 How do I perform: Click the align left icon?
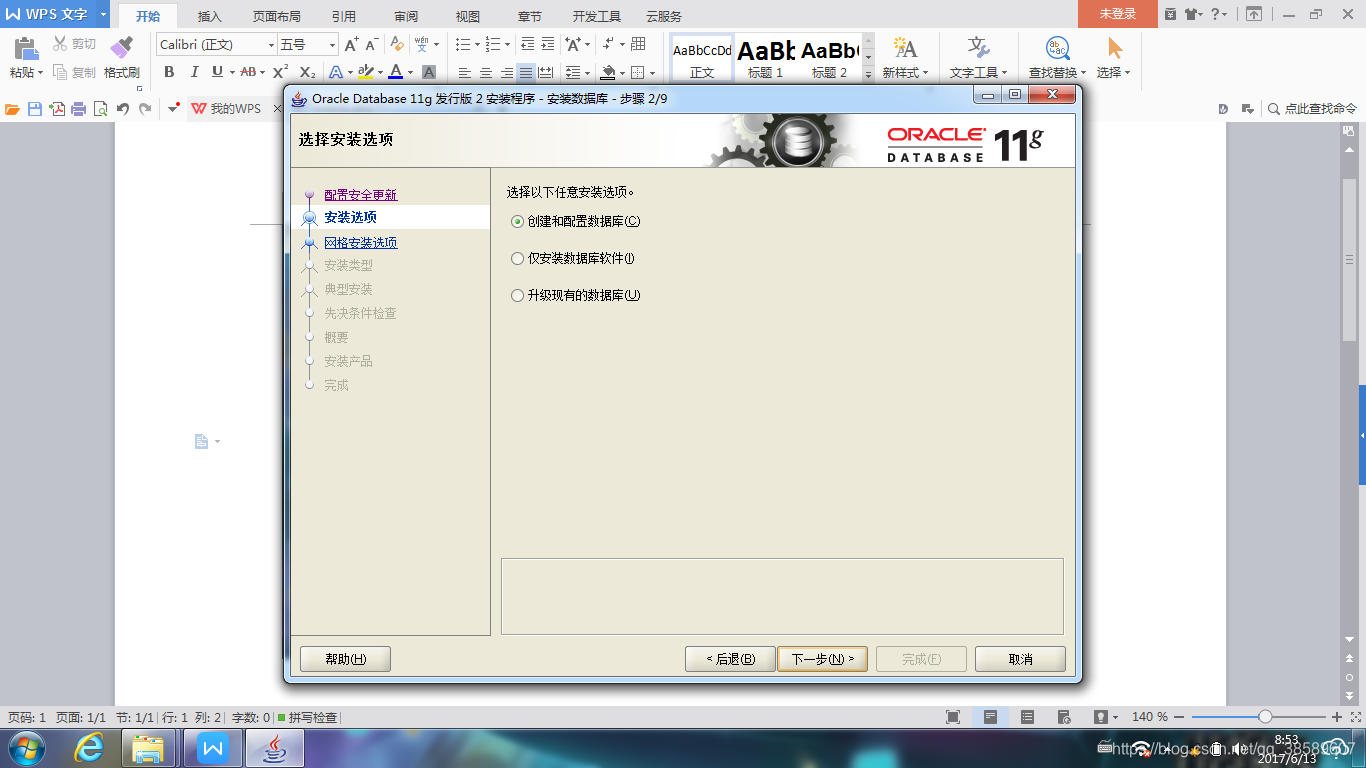(x=464, y=72)
